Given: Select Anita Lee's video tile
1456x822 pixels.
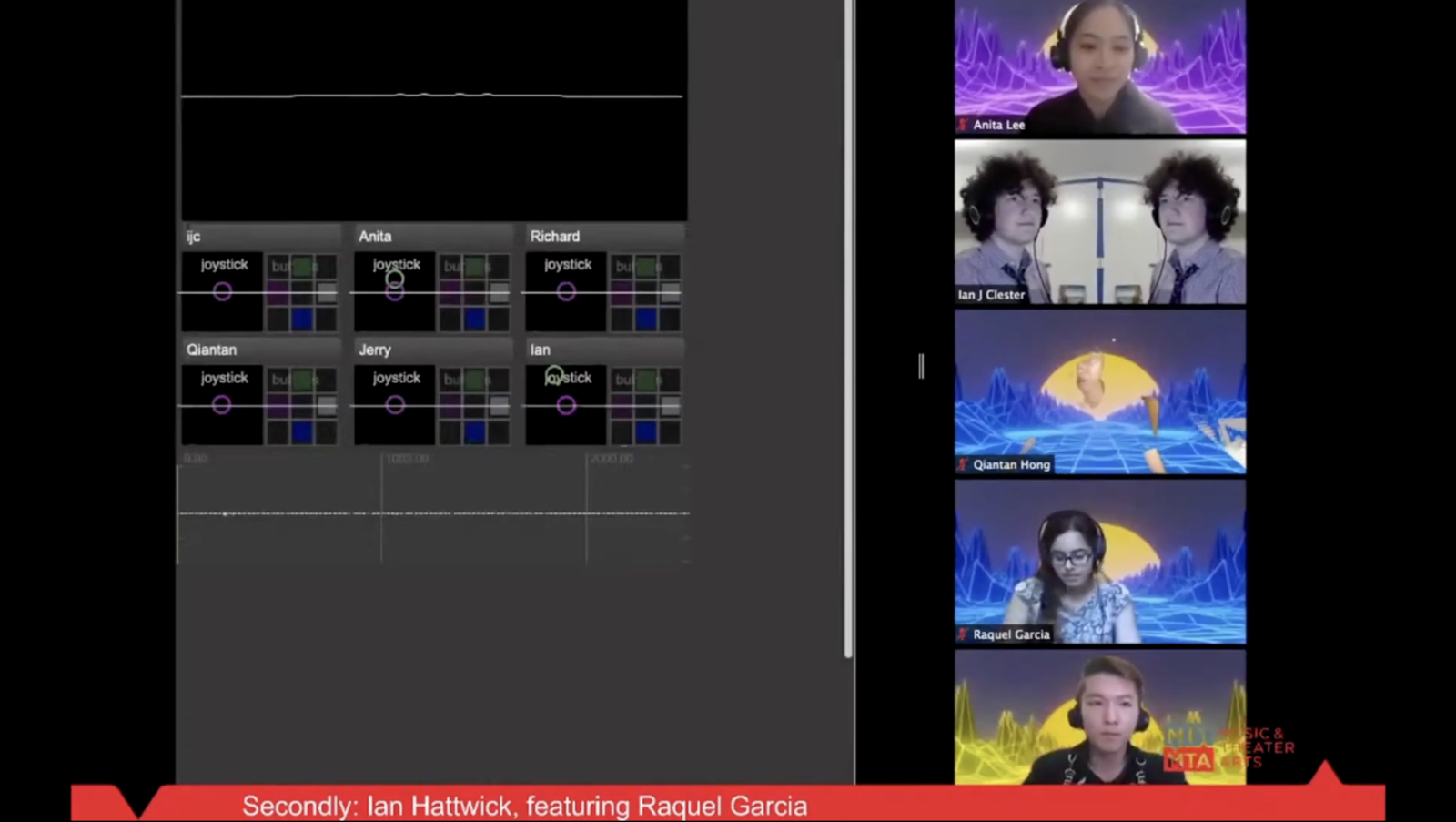Looking at the screenshot, I should click(x=1099, y=67).
